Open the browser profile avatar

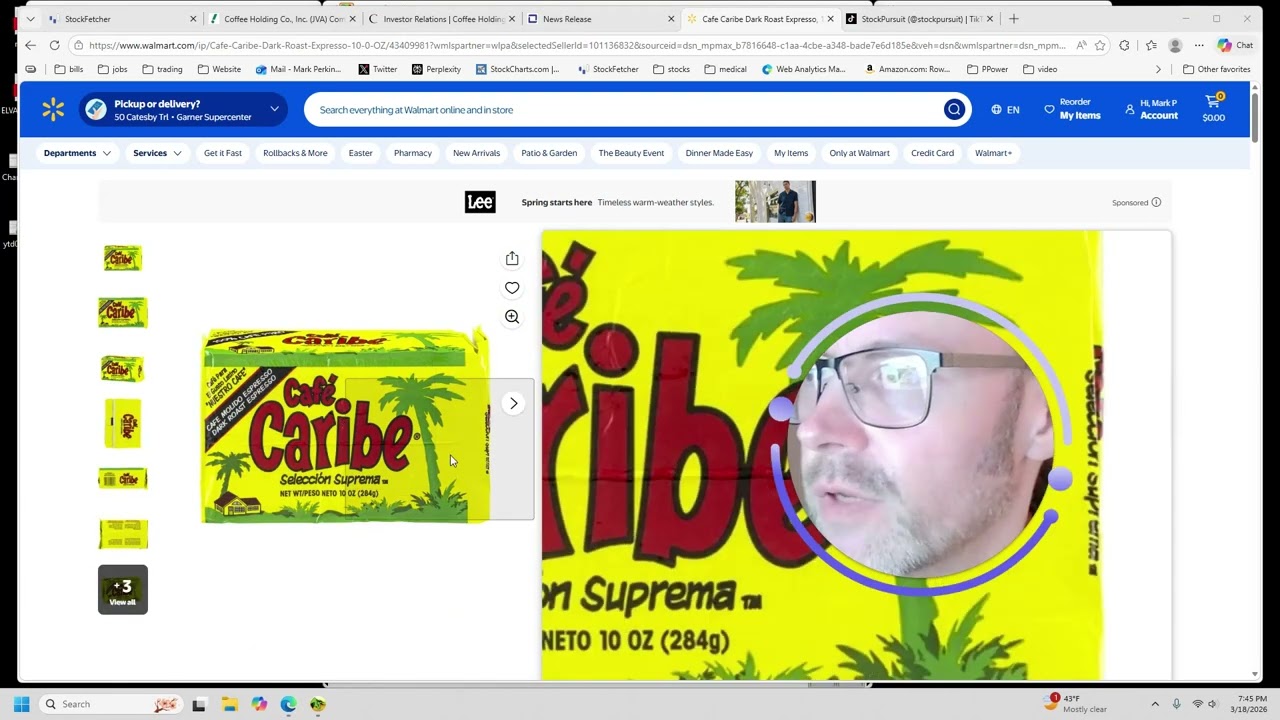coord(1175,45)
